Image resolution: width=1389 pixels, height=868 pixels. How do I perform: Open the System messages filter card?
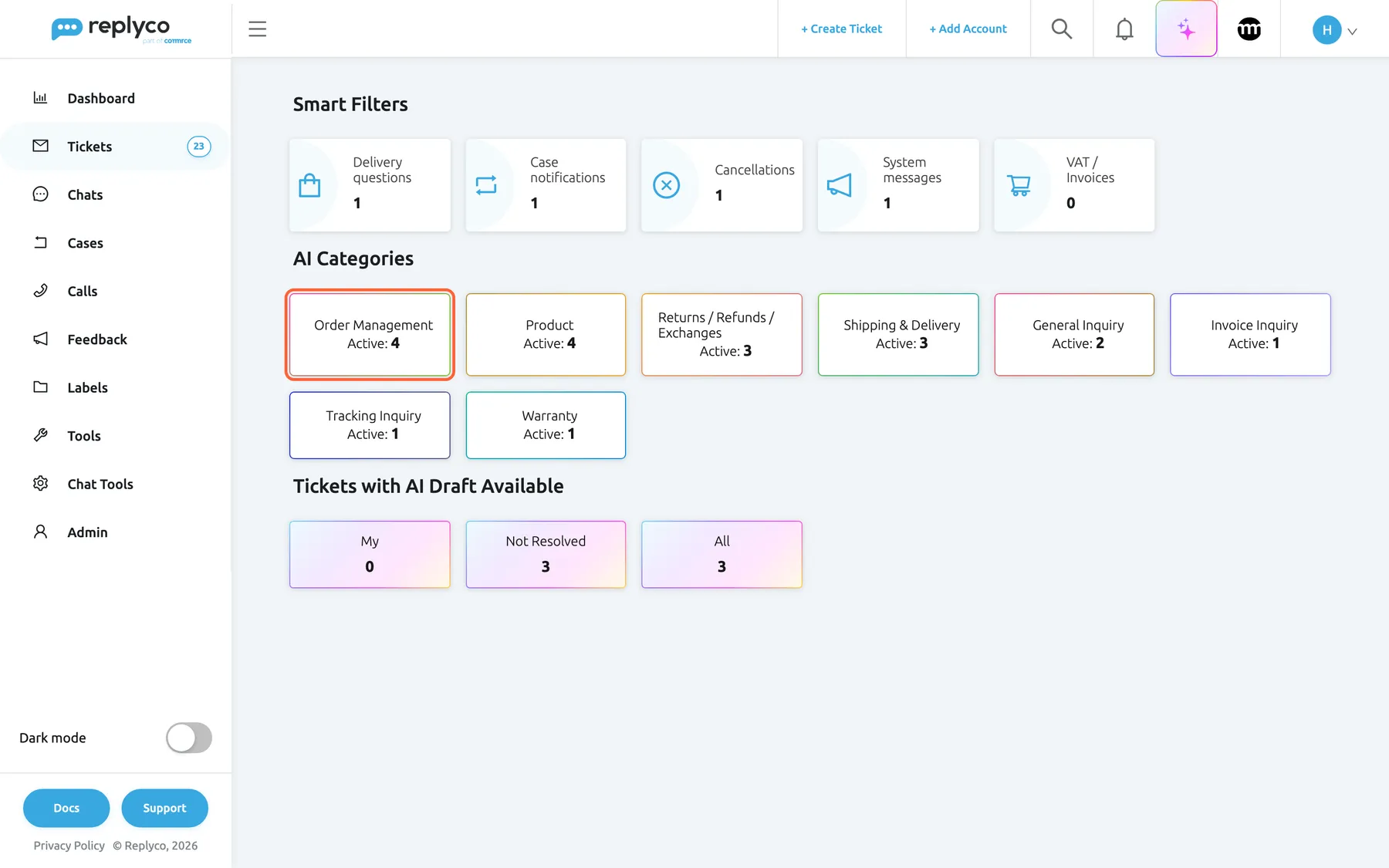(898, 185)
